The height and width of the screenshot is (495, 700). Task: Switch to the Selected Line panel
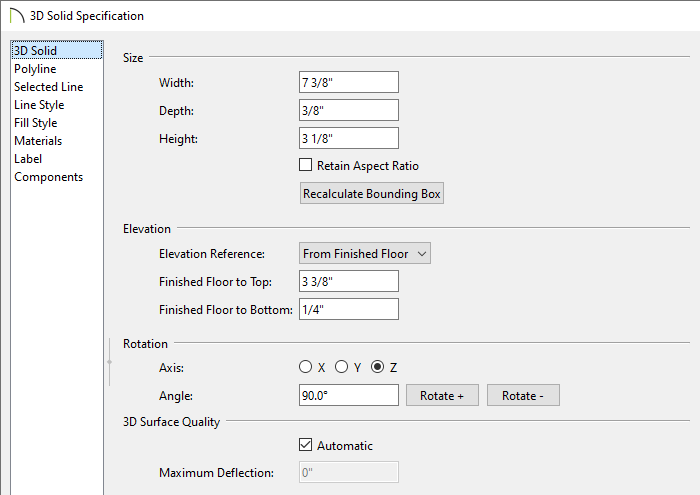click(x=48, y=87)
